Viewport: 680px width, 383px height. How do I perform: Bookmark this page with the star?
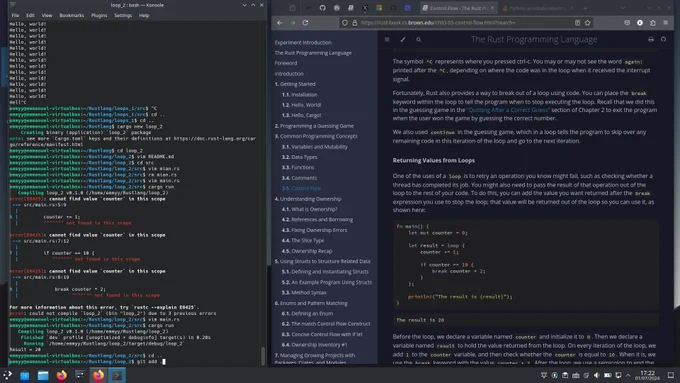(588, 23)
